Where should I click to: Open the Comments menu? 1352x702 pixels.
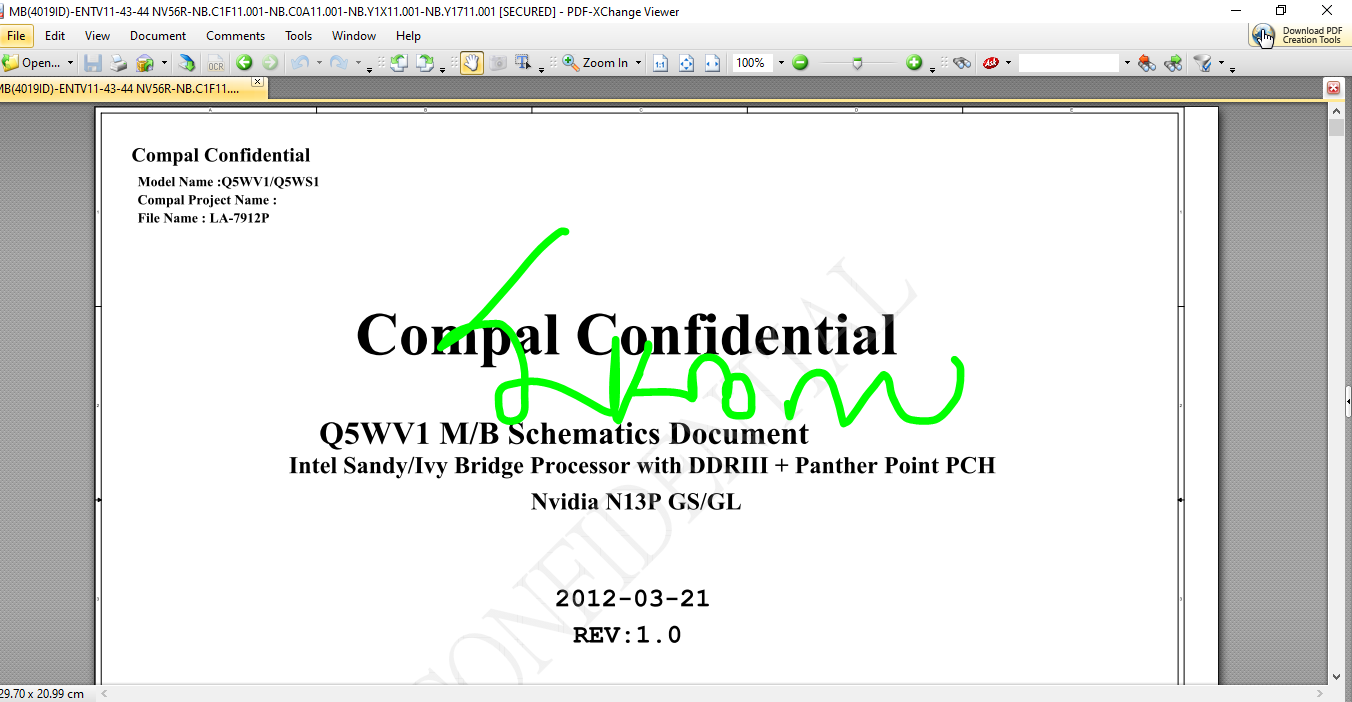point(236,36)
